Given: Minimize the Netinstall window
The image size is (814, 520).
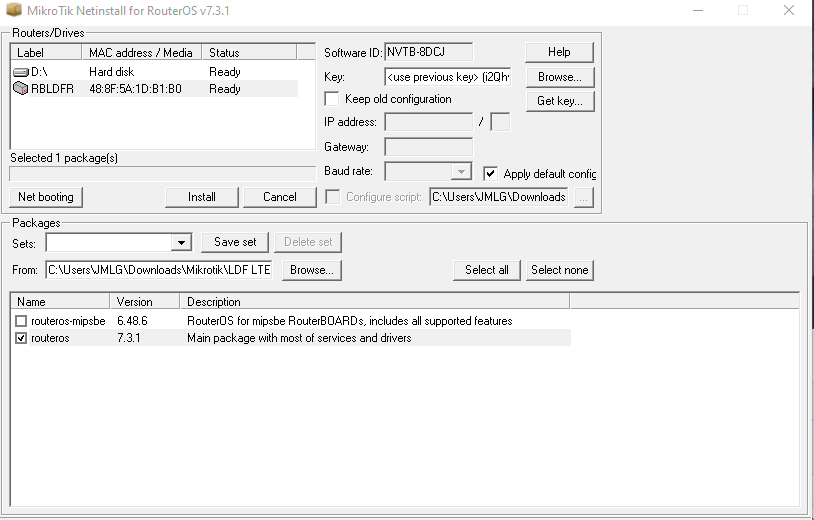Looking at the screenshot, I should (698, 10).
